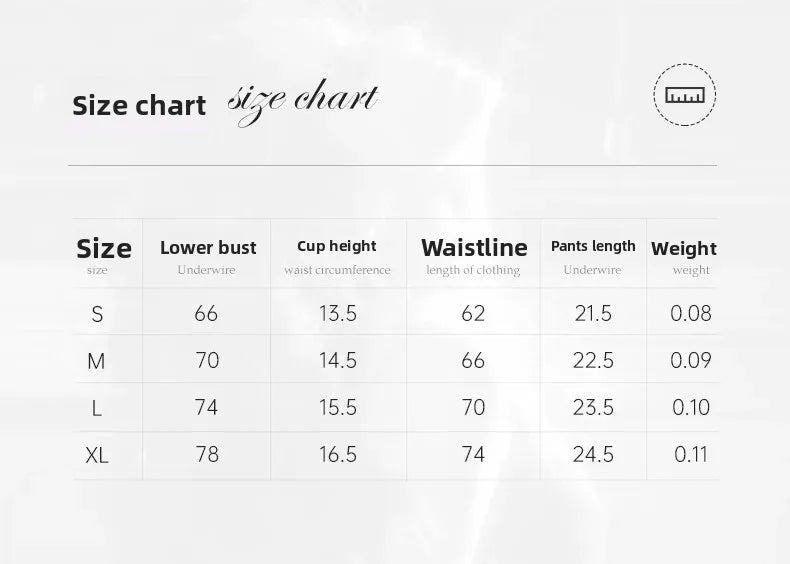
Task: Click the size M row label
Action: click(x=96, y=361)
